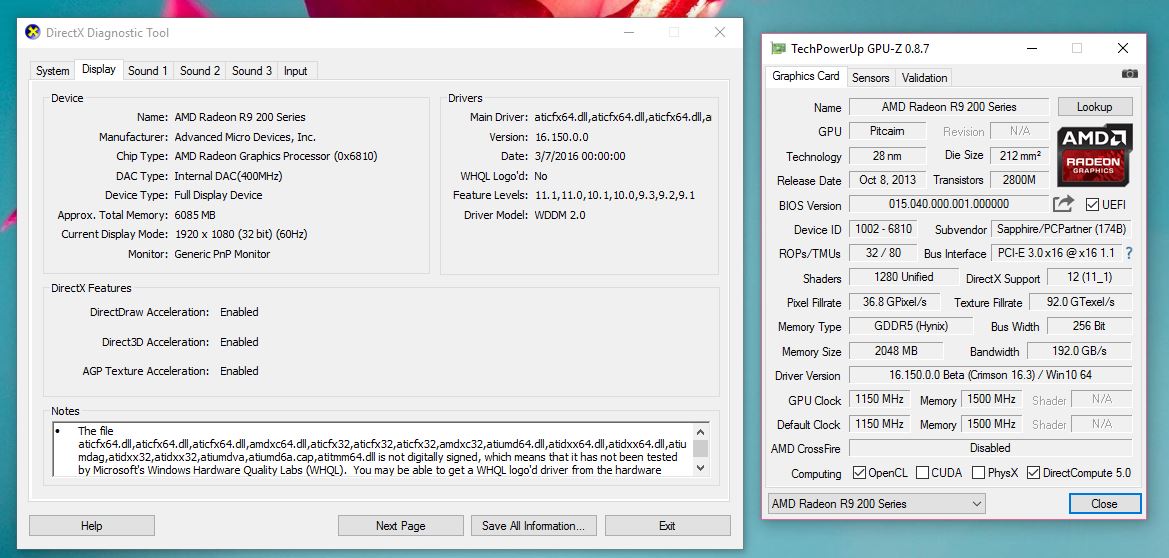Screen dimensions: 1169x558
Task: Click the DirectX Support 12 (11_1) field
Action: (1089, 277)
